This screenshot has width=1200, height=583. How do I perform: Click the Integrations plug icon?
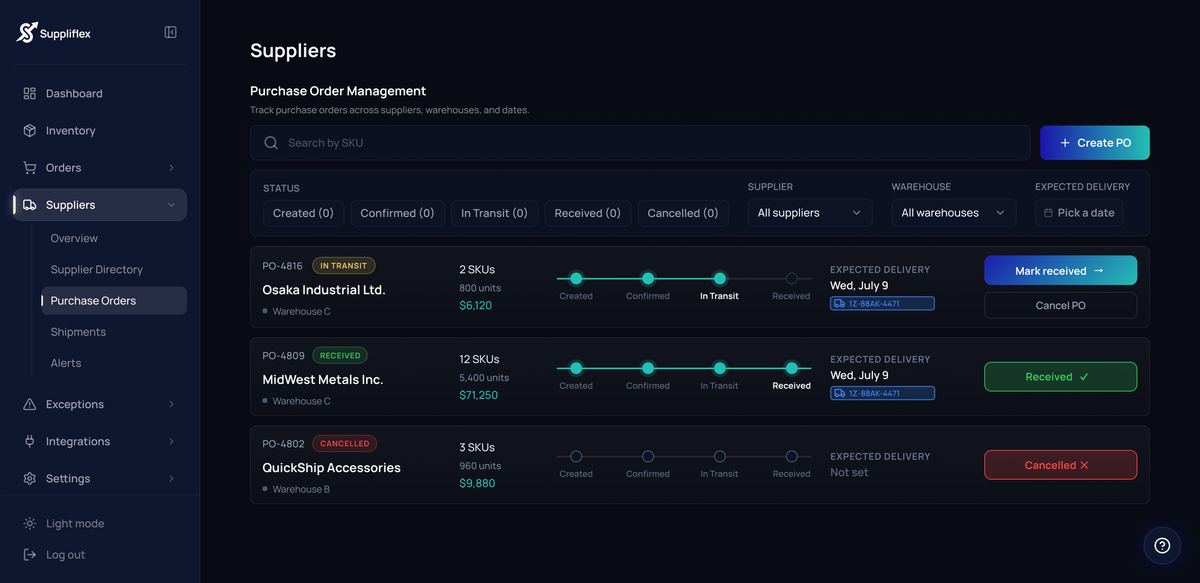(x=29, y=441)
